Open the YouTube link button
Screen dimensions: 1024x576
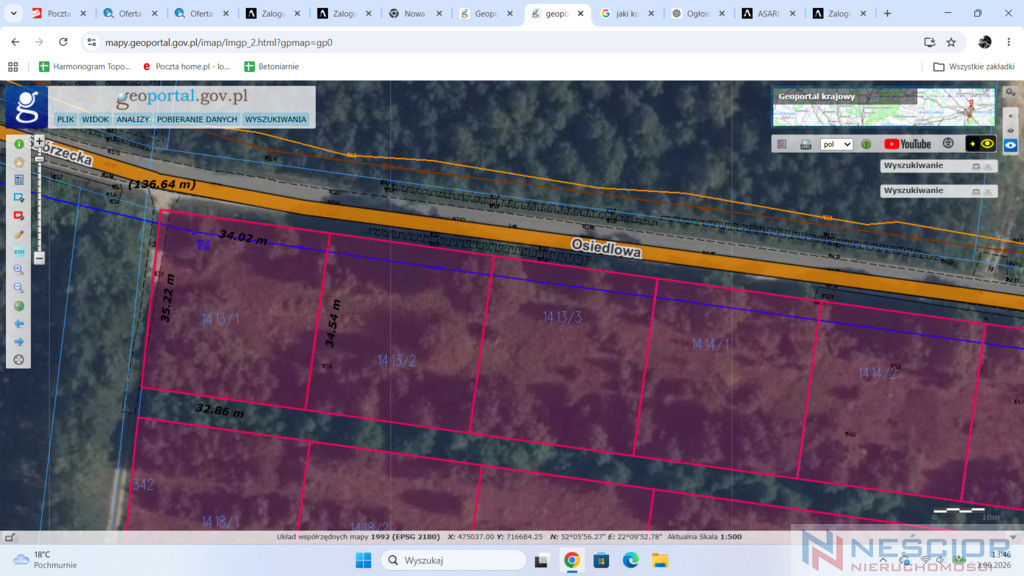coord(907,144)
